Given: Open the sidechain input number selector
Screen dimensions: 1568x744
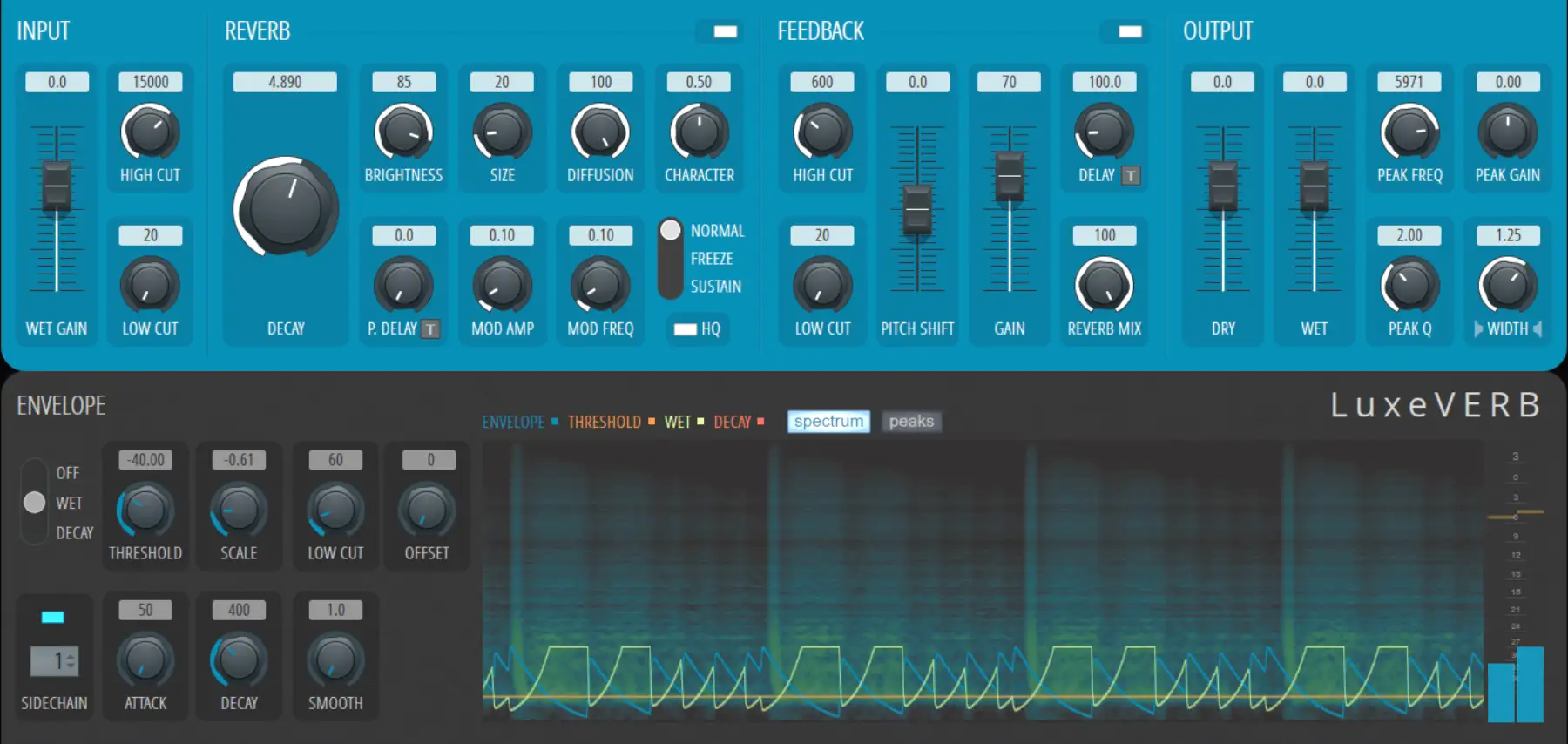Looking at the screenshot, I should click(x=55, y=661).
